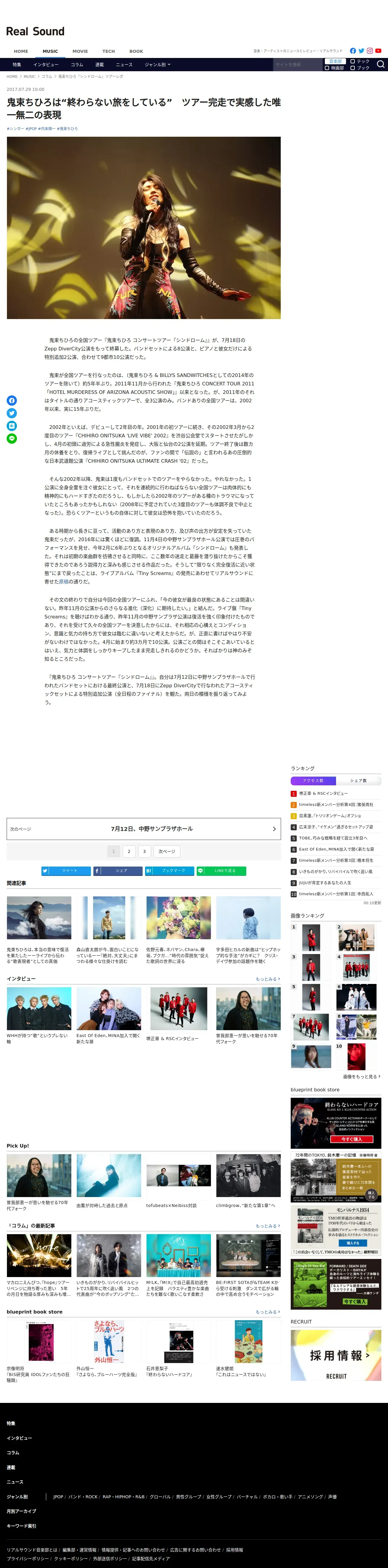388x1568 pixels.
Task: Open the Twitter icon in the header
Action: pyautogui.click(x=361, y=51)
